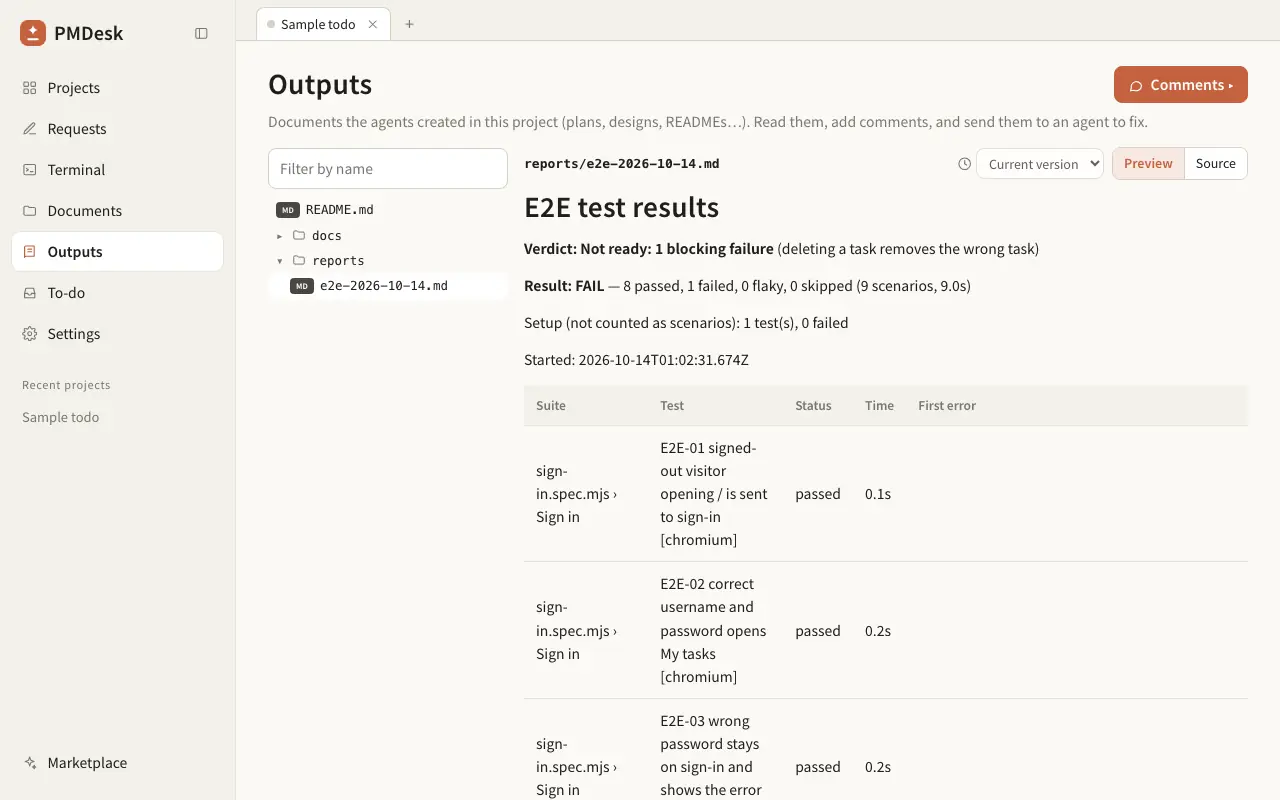Expand the docs folder arrow

[280, 236]
